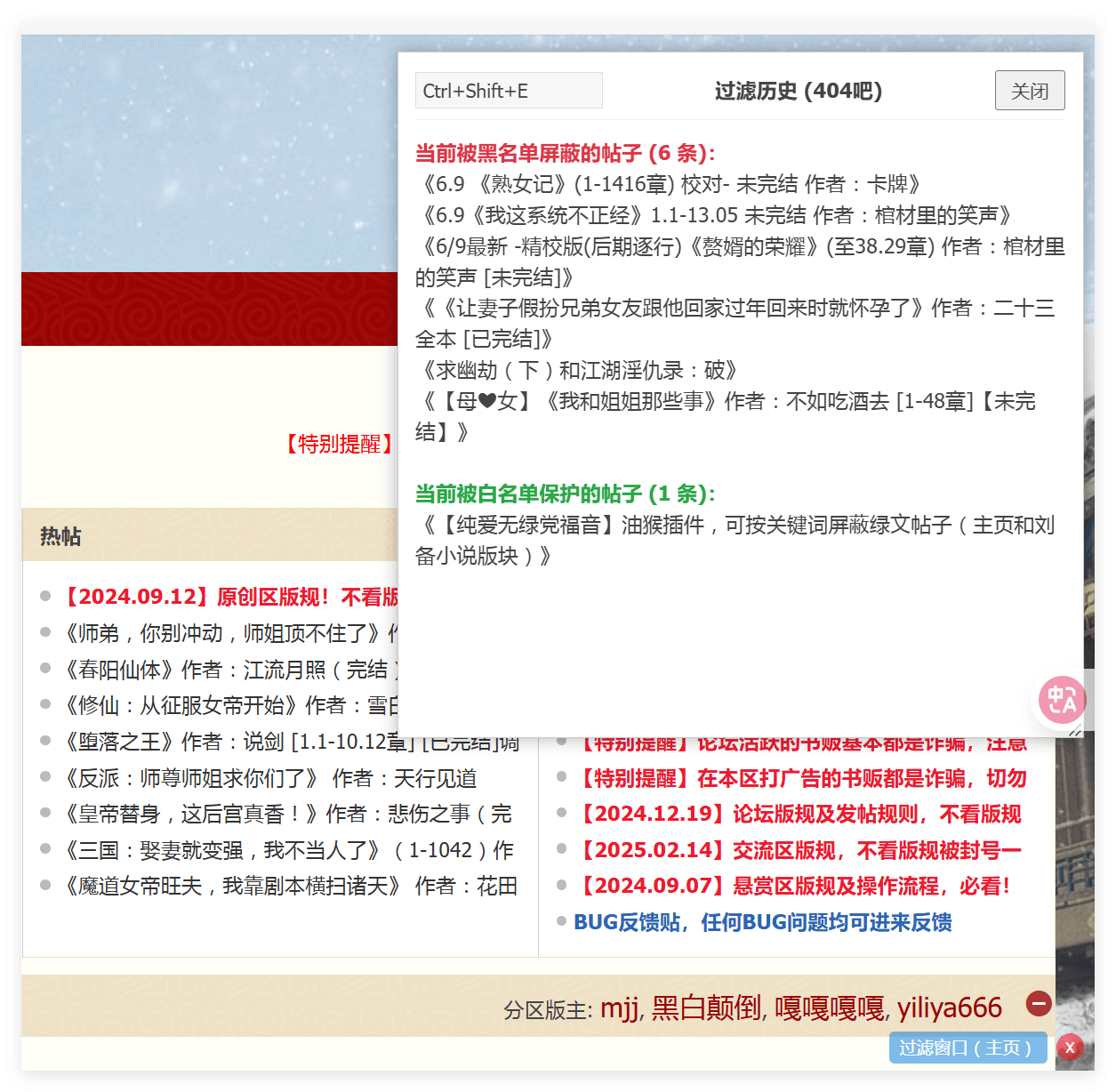Image resolution: width=1116 pixels, height=1092 pixels.
Task: Click the Ctrl+Shift+E shortcut field
Action: (508, 90)
